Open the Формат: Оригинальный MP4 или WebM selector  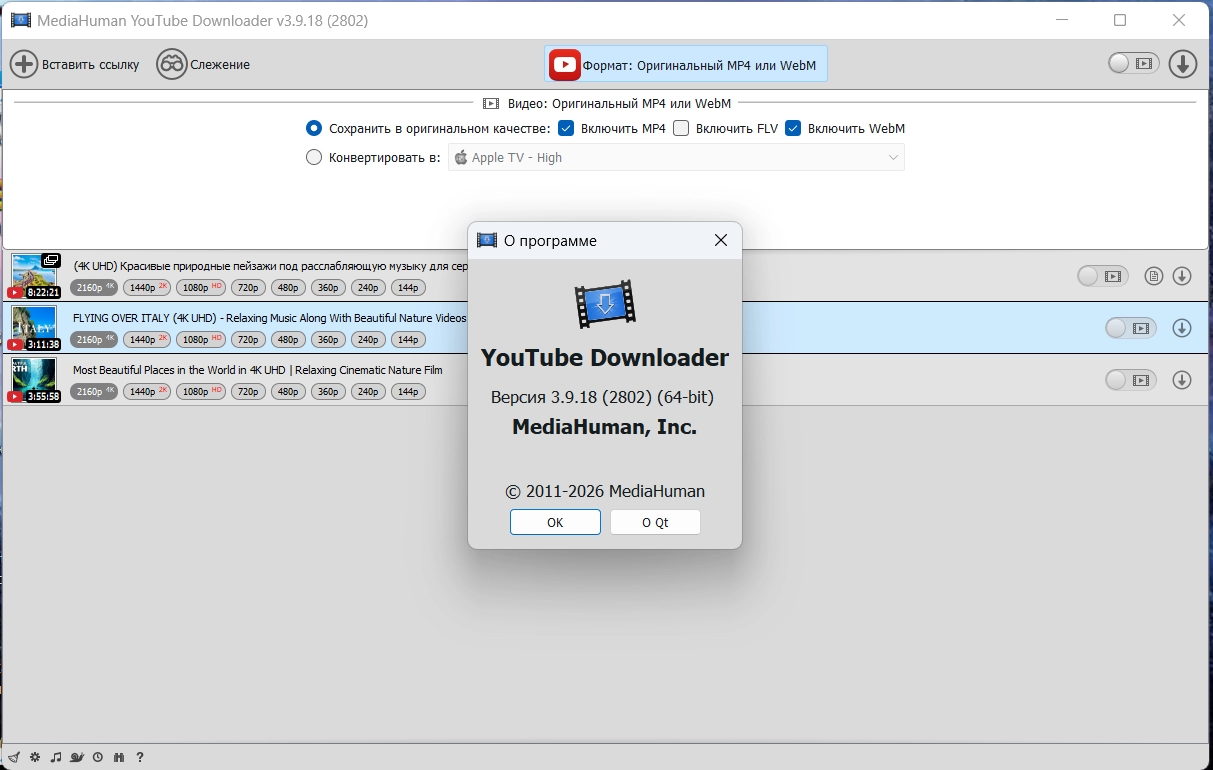coord(686,65)
